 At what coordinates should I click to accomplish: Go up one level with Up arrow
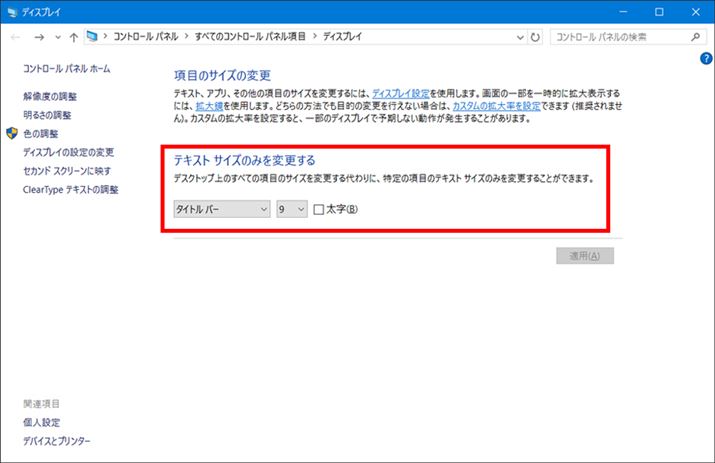click(73, 37)
